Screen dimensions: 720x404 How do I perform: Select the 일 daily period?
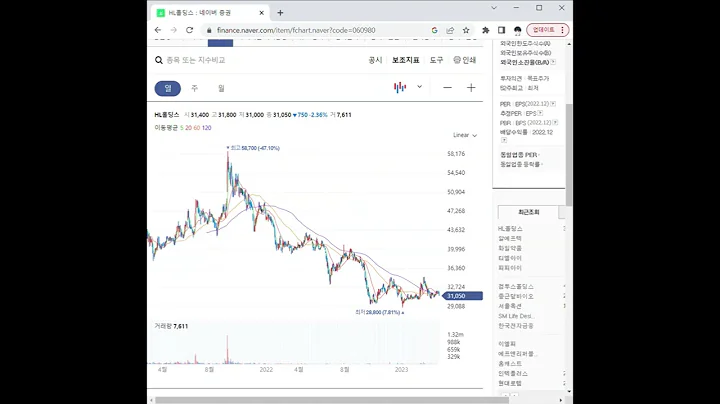tap(168, 89)
